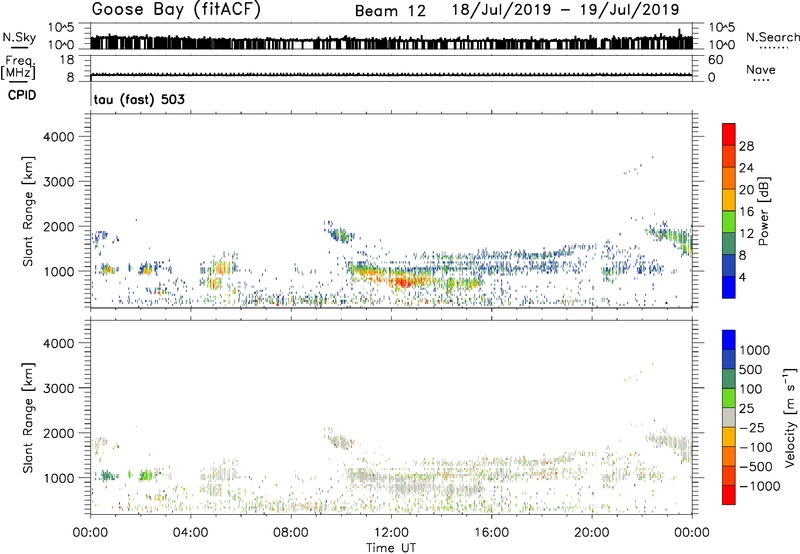Pick the light green 12–16 dB Power segment
Viewport: 800px width, 554px height.
click(x=729, y=221)
